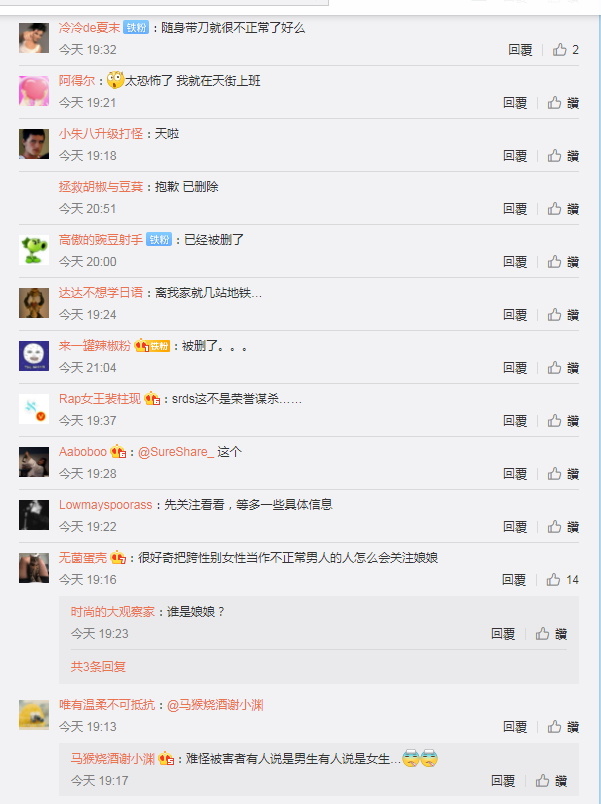
Task: Reply to 拯救胡椒与豆荚's comment
Action: coord(515,209)
